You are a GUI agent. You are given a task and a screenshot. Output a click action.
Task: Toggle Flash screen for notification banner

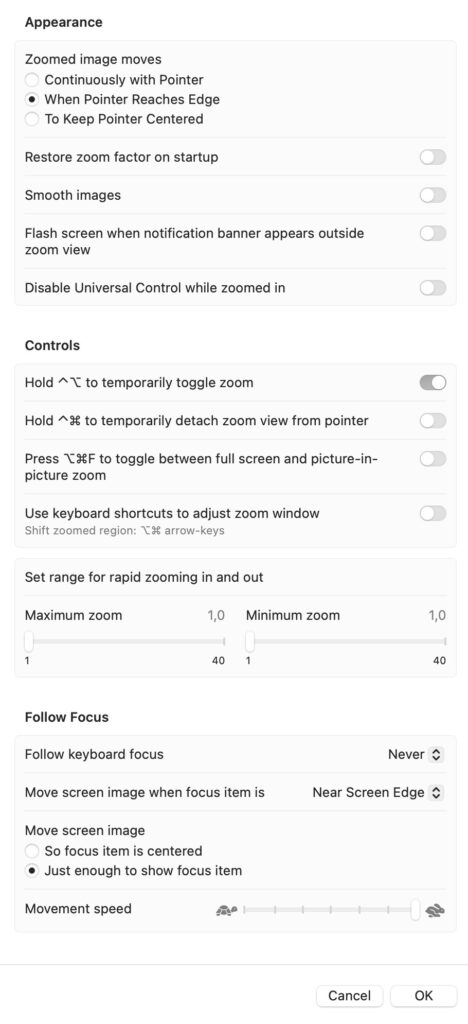(433, 233)
